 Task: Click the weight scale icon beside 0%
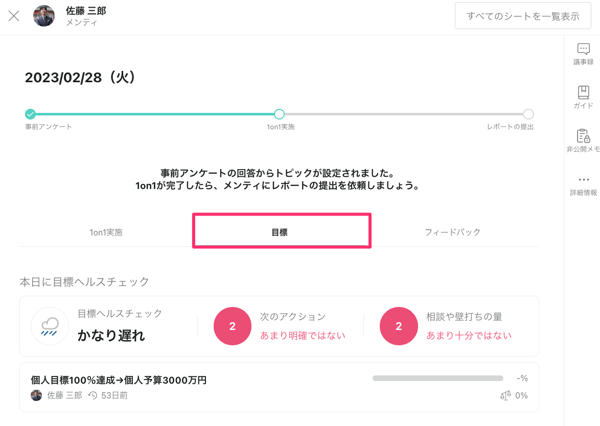coord(505,396)
